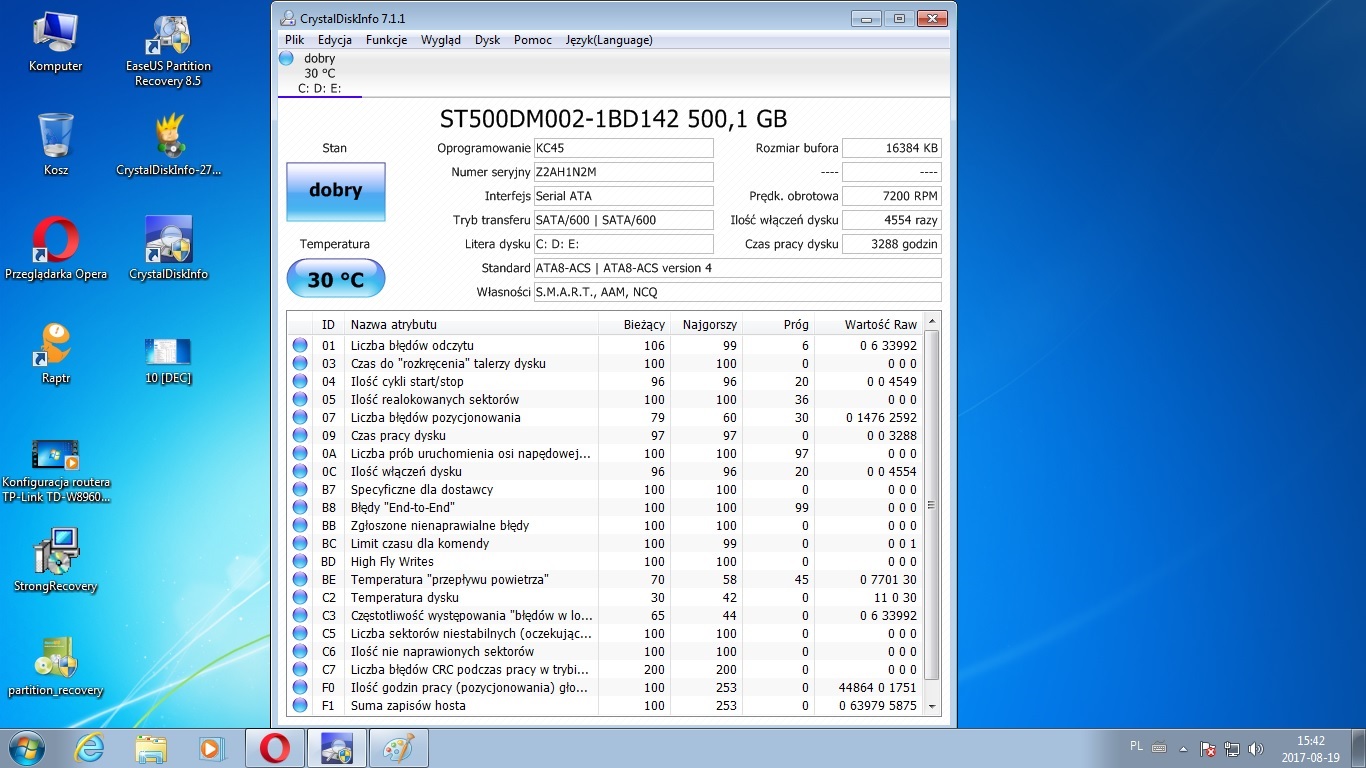
Task: Open the Komputer desktop icon
Action: click(56, 44)
